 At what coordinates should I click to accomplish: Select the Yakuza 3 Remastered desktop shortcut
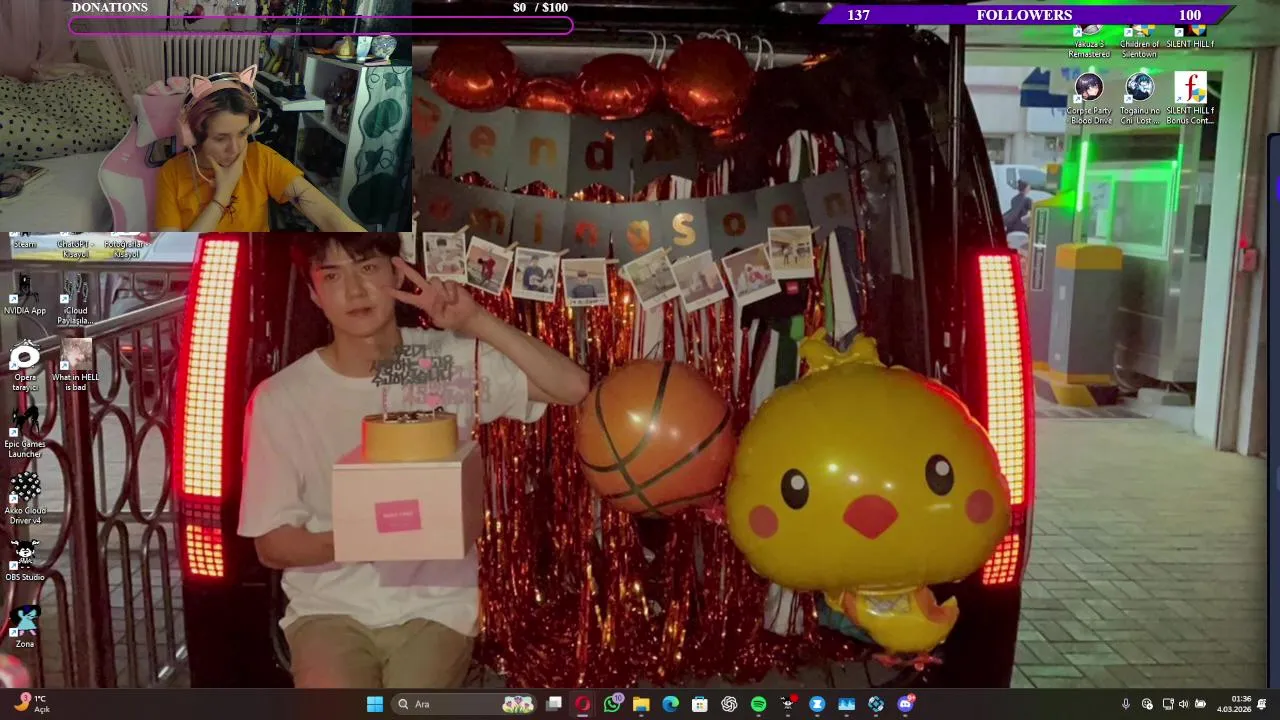coord(1089,42)
